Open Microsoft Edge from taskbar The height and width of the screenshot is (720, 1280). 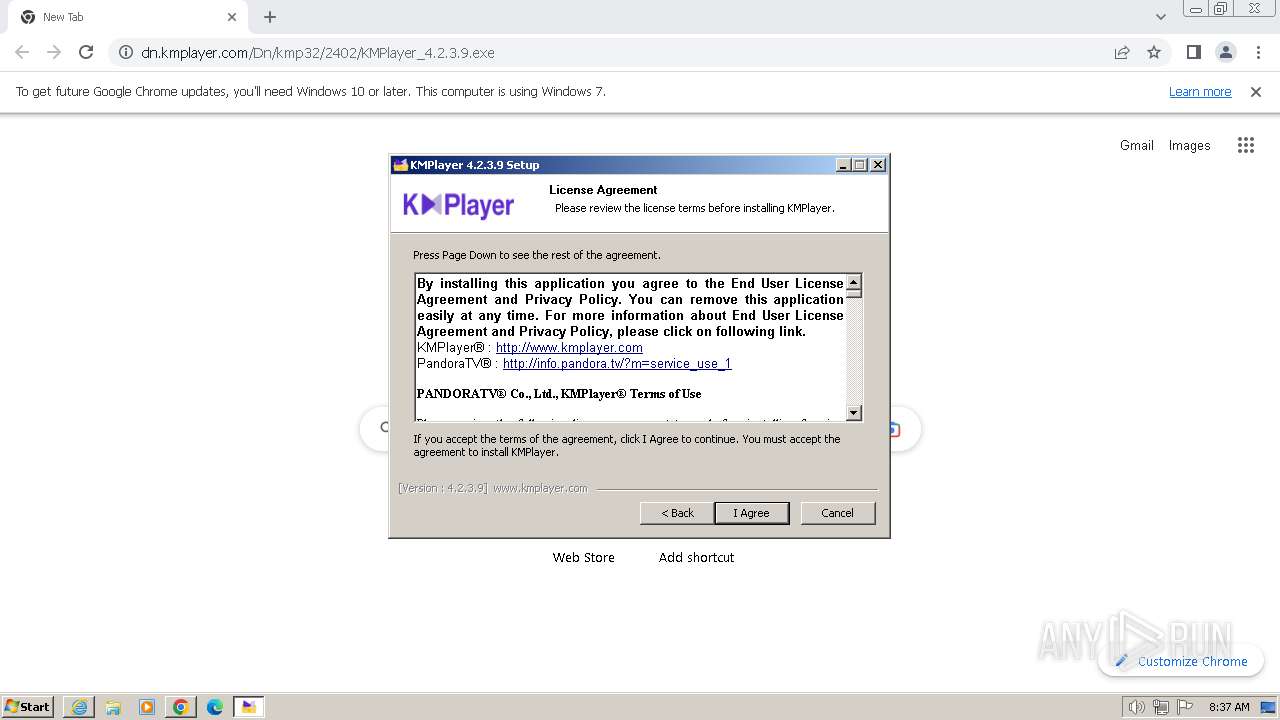pos(215,707)
